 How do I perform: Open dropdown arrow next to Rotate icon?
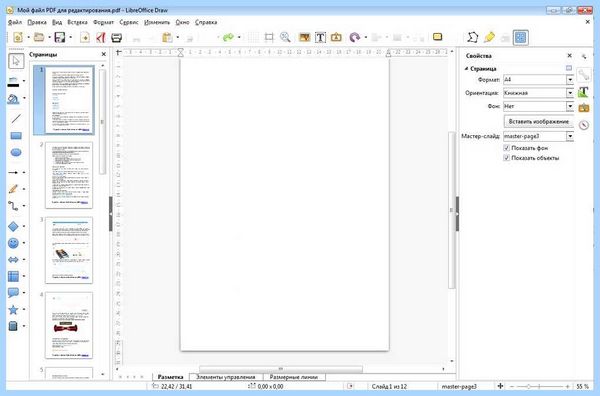pyautogui.click(x=366, y=37)
